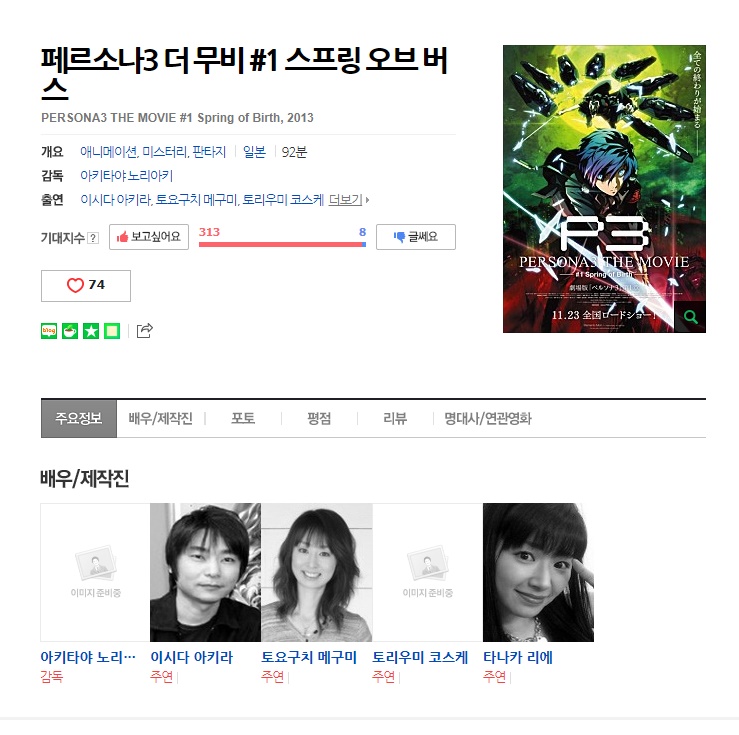Open director link 아키타야 노리아키
739x735 pixels.
pos(126,176)
